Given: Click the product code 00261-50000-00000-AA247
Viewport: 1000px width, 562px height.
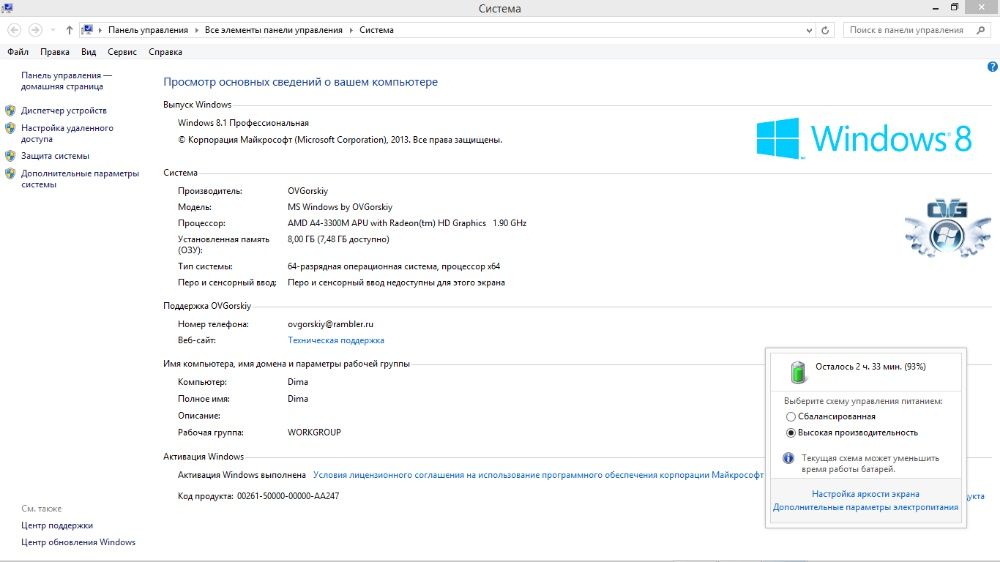Looking at the screenshot, I should [x=288, y=496].
